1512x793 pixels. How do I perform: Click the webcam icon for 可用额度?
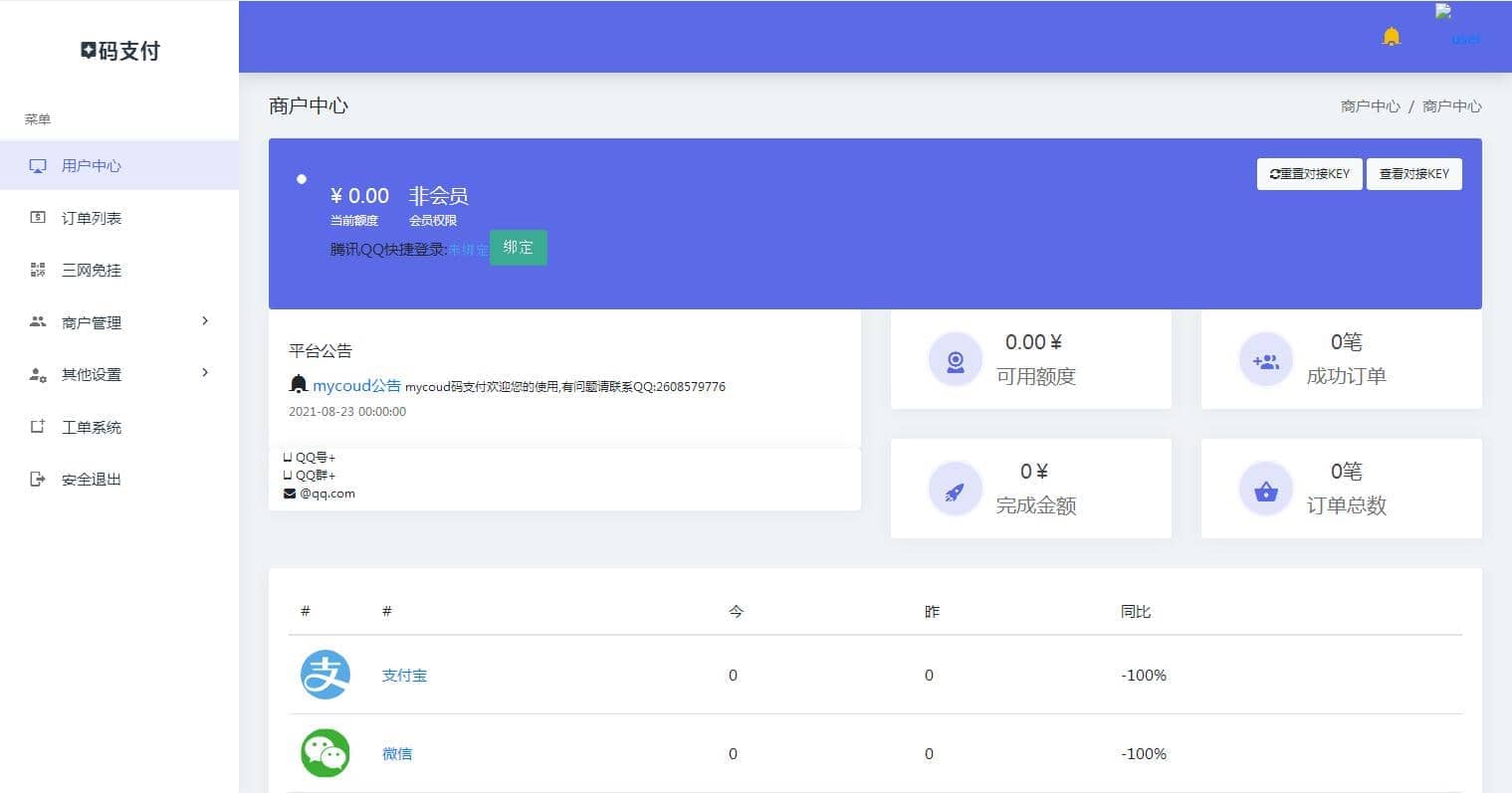[955, 360]
